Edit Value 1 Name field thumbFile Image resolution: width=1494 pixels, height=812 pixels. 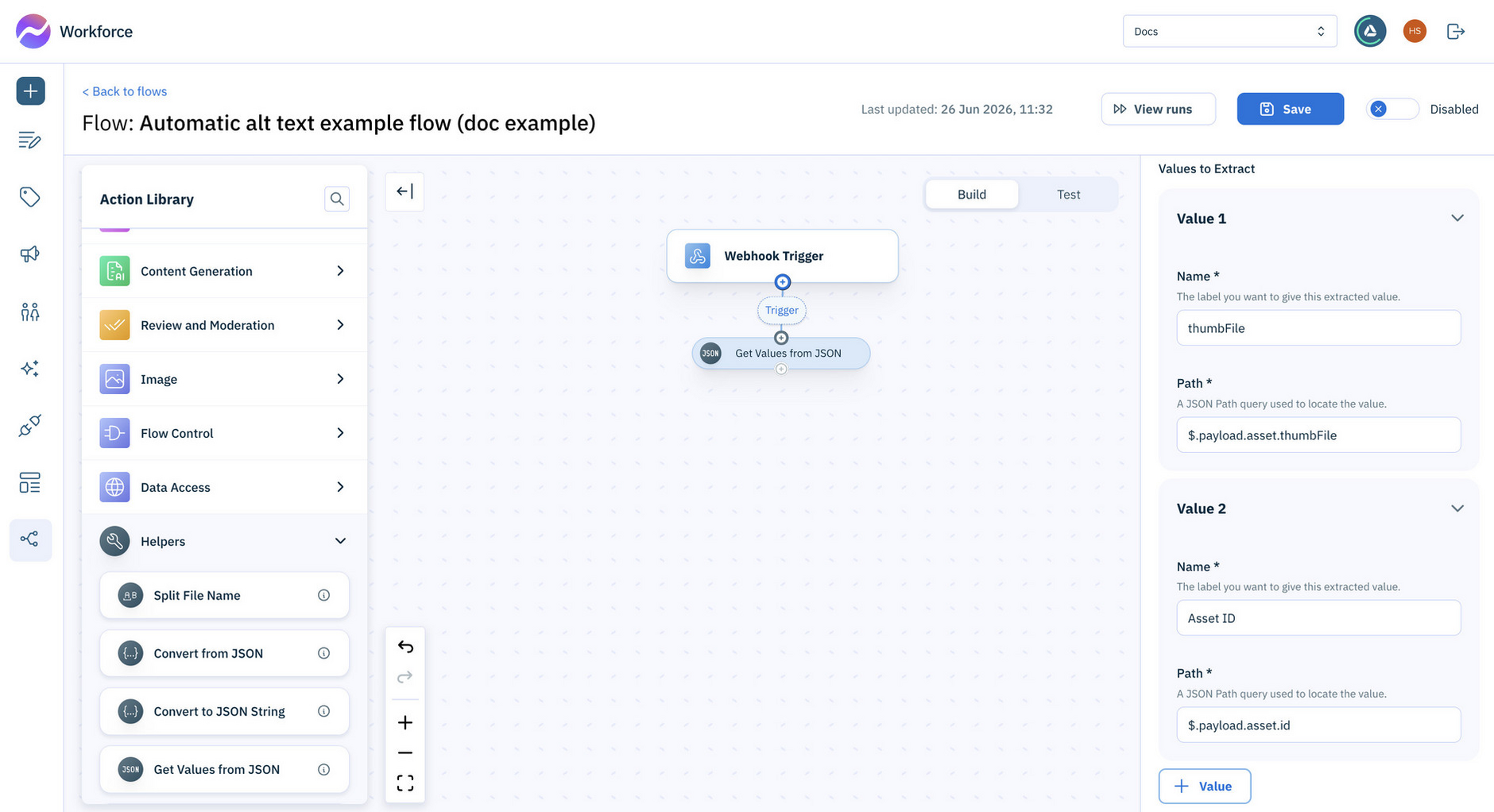(x=1318, y=328)
